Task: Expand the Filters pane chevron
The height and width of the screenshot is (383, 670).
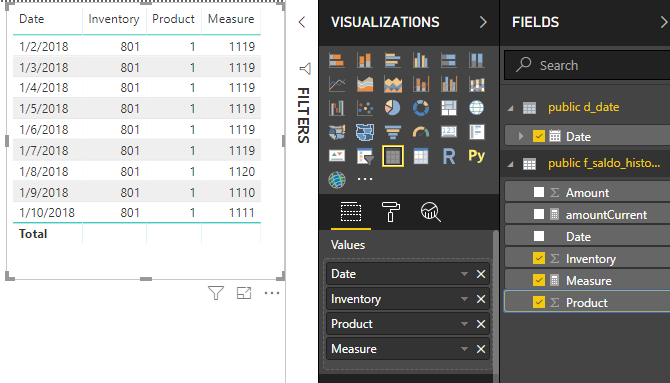Action: pyautogui.click(x=302, y=22)
